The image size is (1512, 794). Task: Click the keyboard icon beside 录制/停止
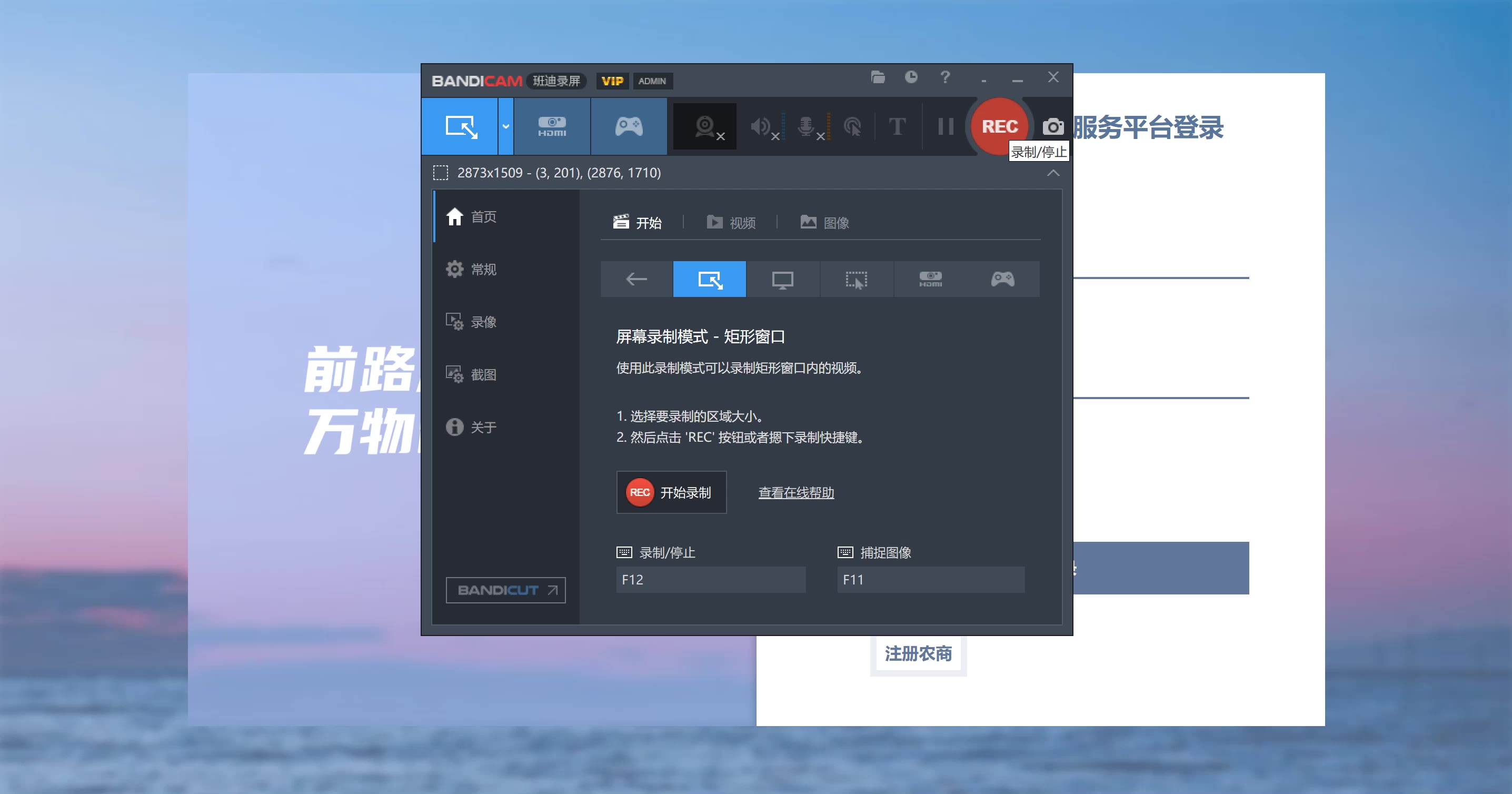coord(624,552)
